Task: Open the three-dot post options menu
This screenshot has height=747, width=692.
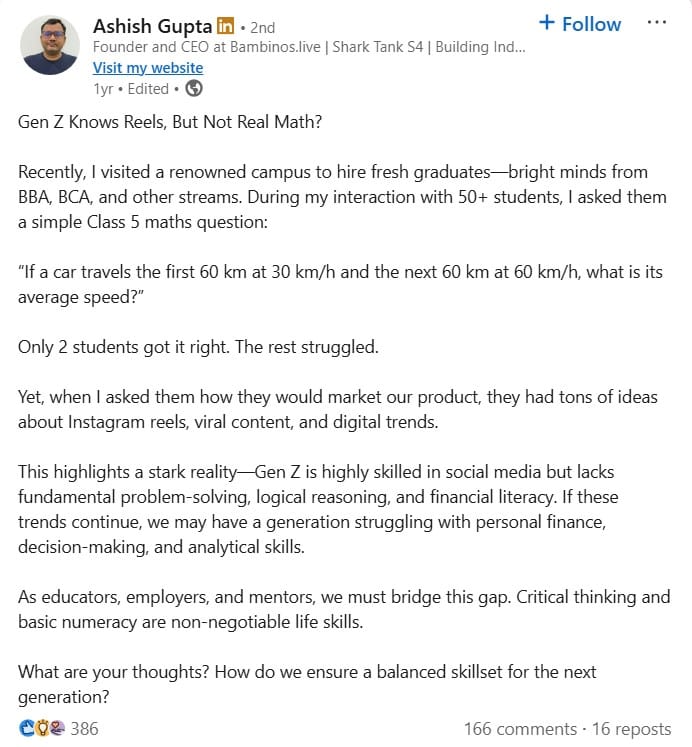Action: point(656,22)
